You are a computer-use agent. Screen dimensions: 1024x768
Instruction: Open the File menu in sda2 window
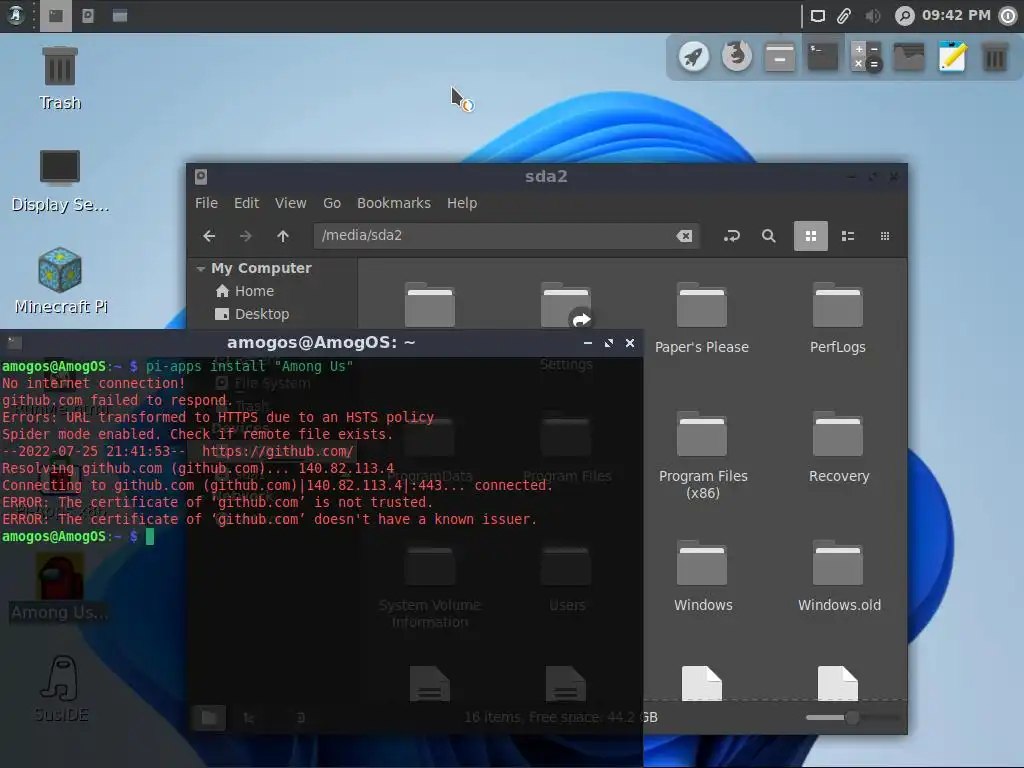click(x=206, y=203)
